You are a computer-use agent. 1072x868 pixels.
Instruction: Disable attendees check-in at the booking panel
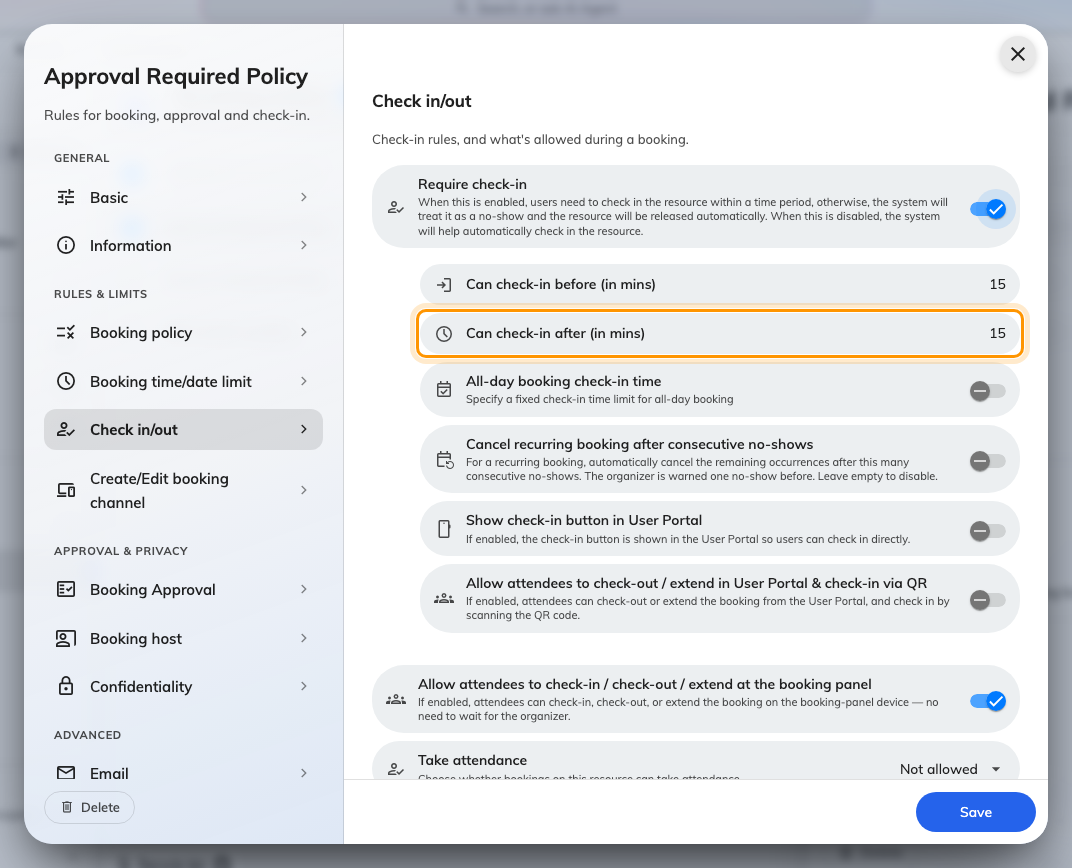tap(988, 701)
